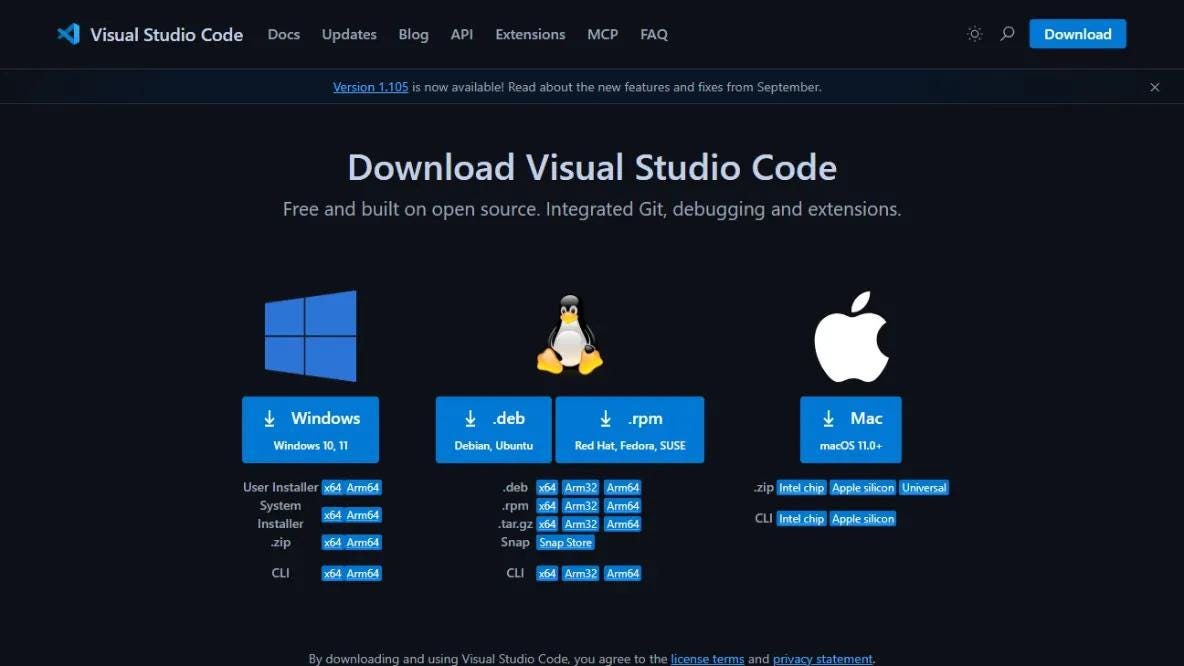This screenshot has height=666, width=1184.
Task: Go to the Updates page
Action: pos(349,34)
